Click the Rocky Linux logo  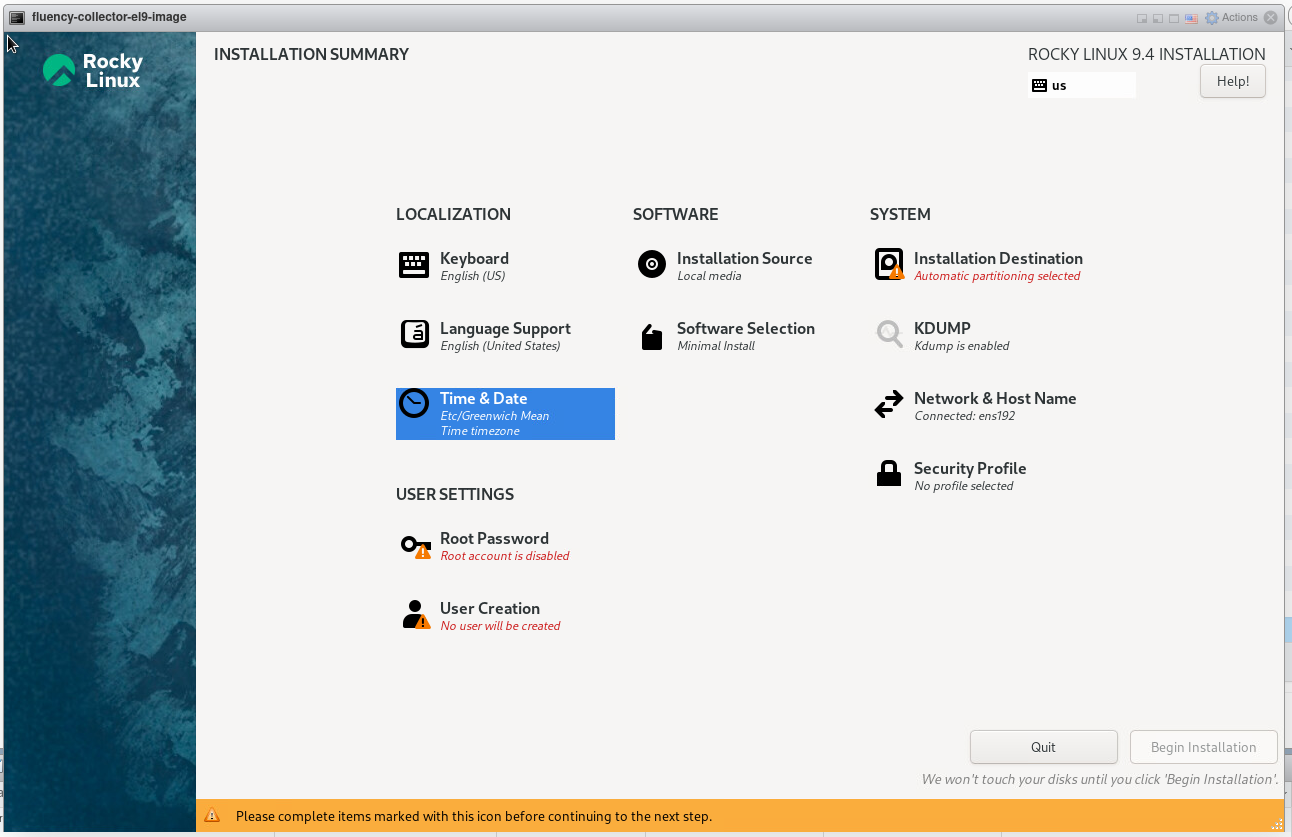pyautogui.click(x=93, y=70)
